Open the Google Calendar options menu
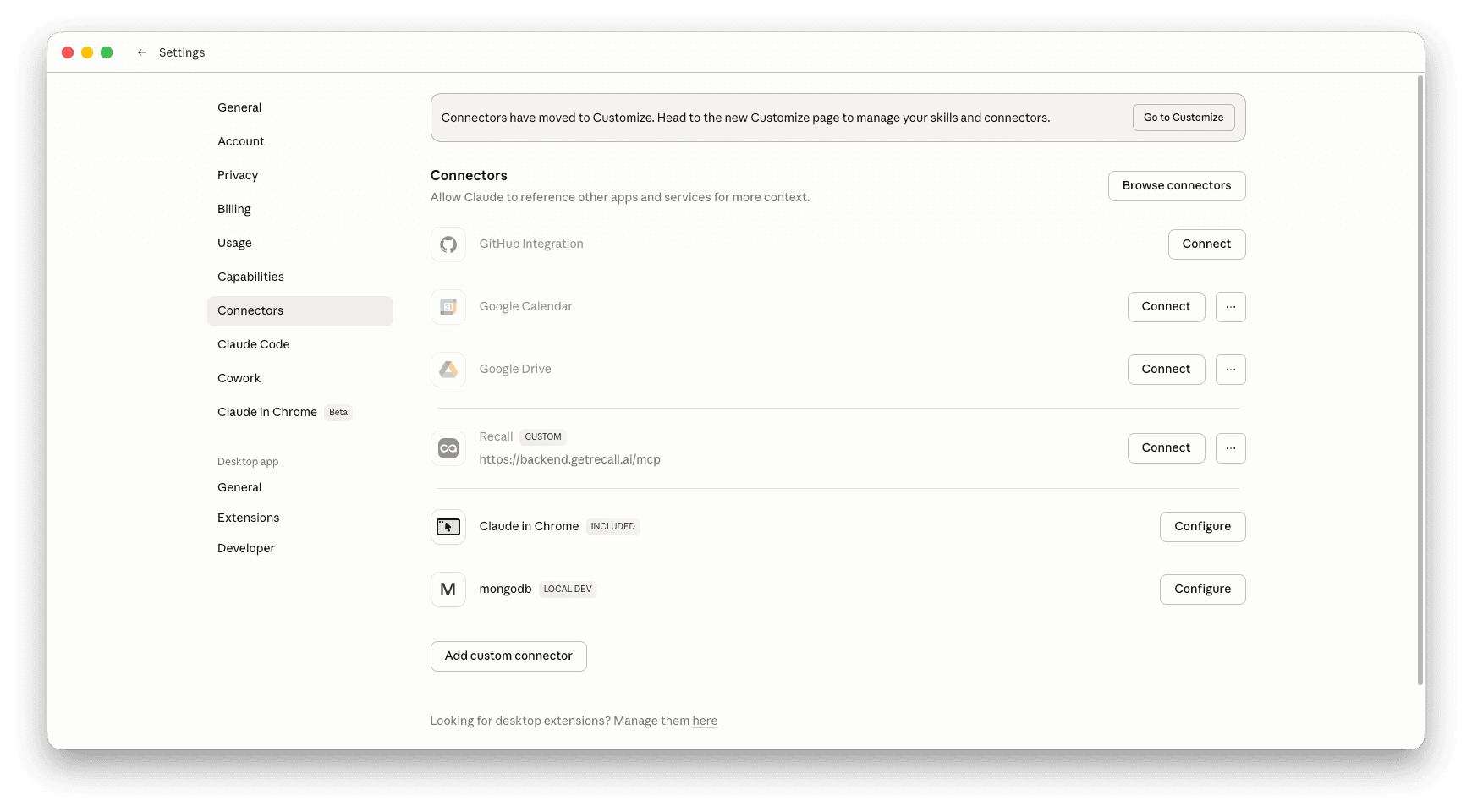This screenshot has width=1472, height=812. point(1230,306)
